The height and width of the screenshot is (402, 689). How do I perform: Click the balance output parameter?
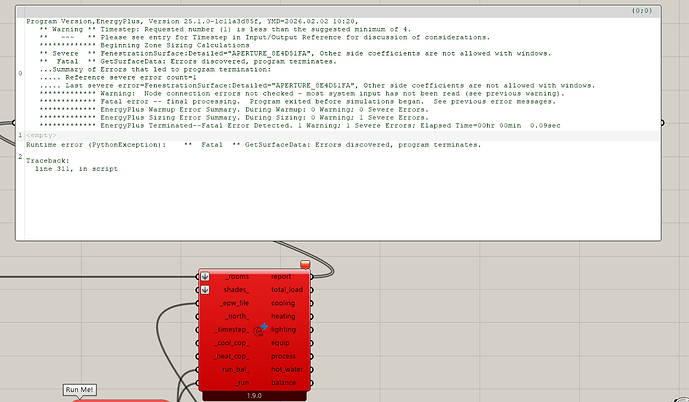pyautogui.click(x=284, y=383)
